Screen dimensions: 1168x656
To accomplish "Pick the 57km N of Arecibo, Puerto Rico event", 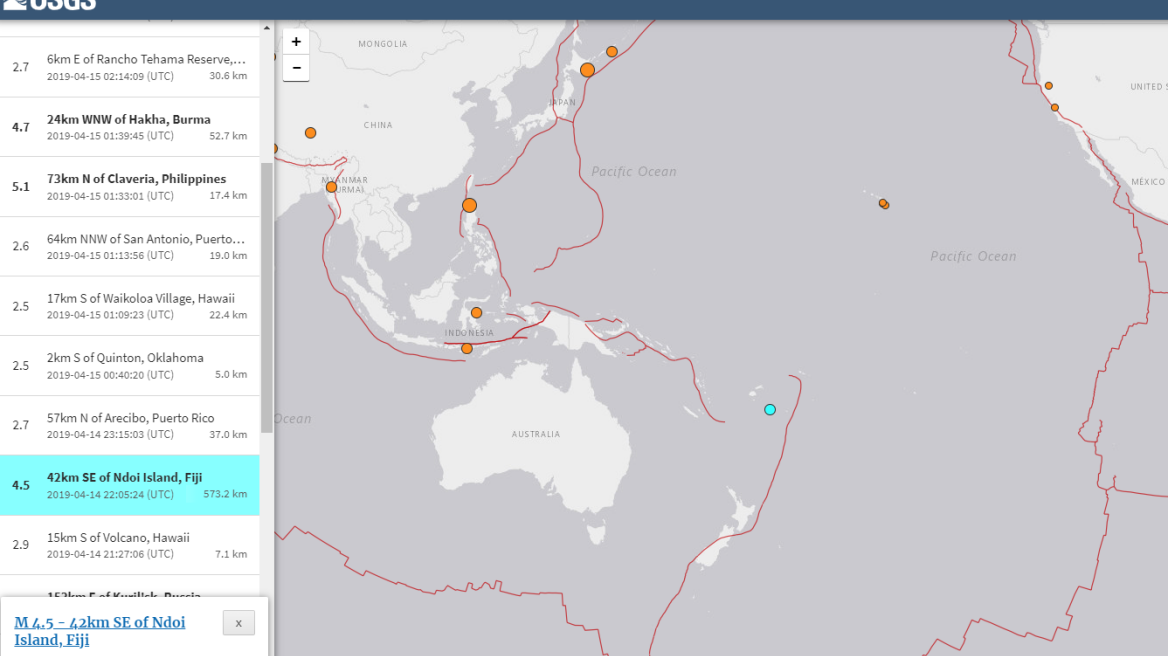I will point(129,426).
